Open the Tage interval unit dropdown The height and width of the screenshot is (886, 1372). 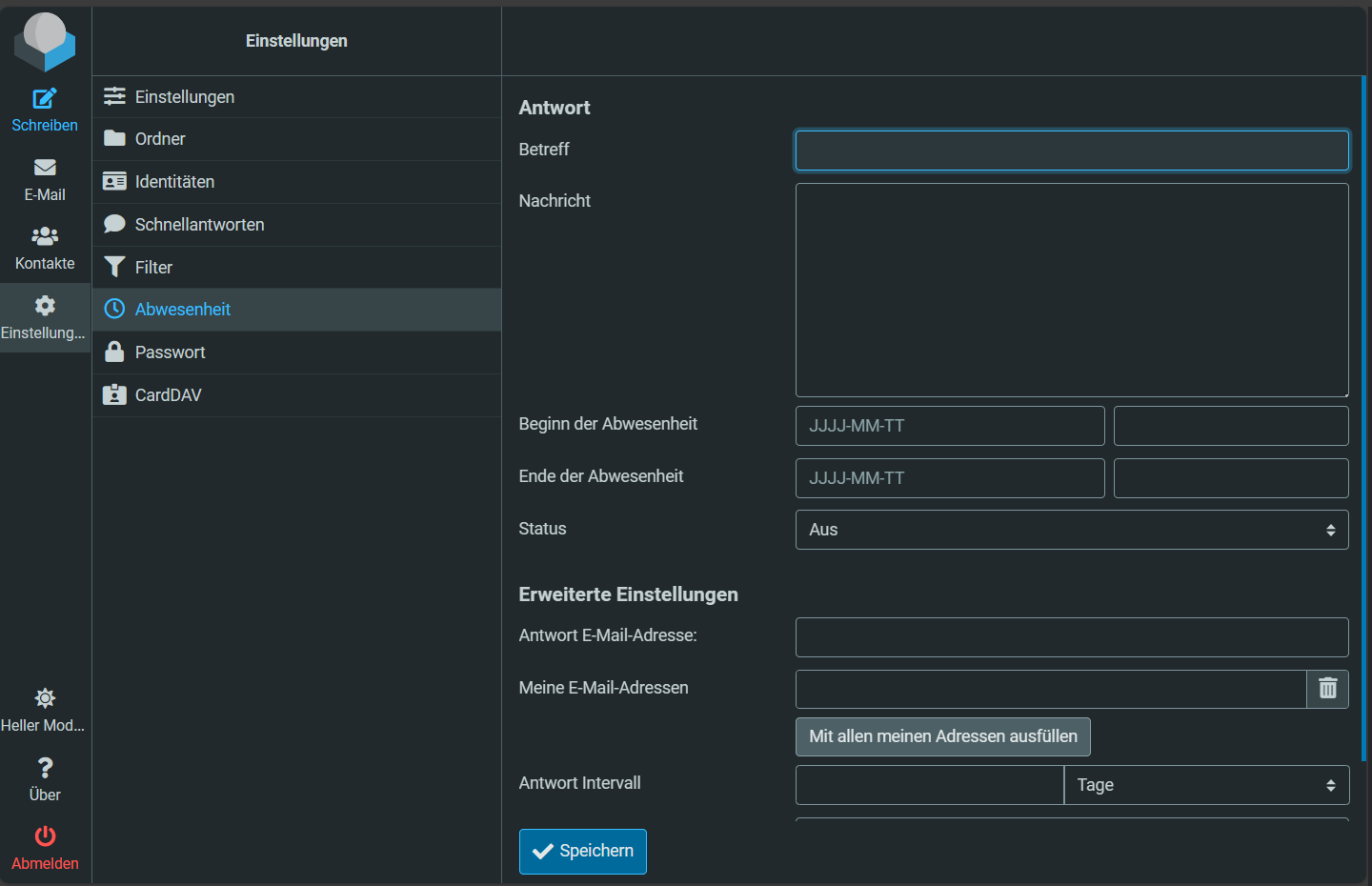tap(1205, 785)
